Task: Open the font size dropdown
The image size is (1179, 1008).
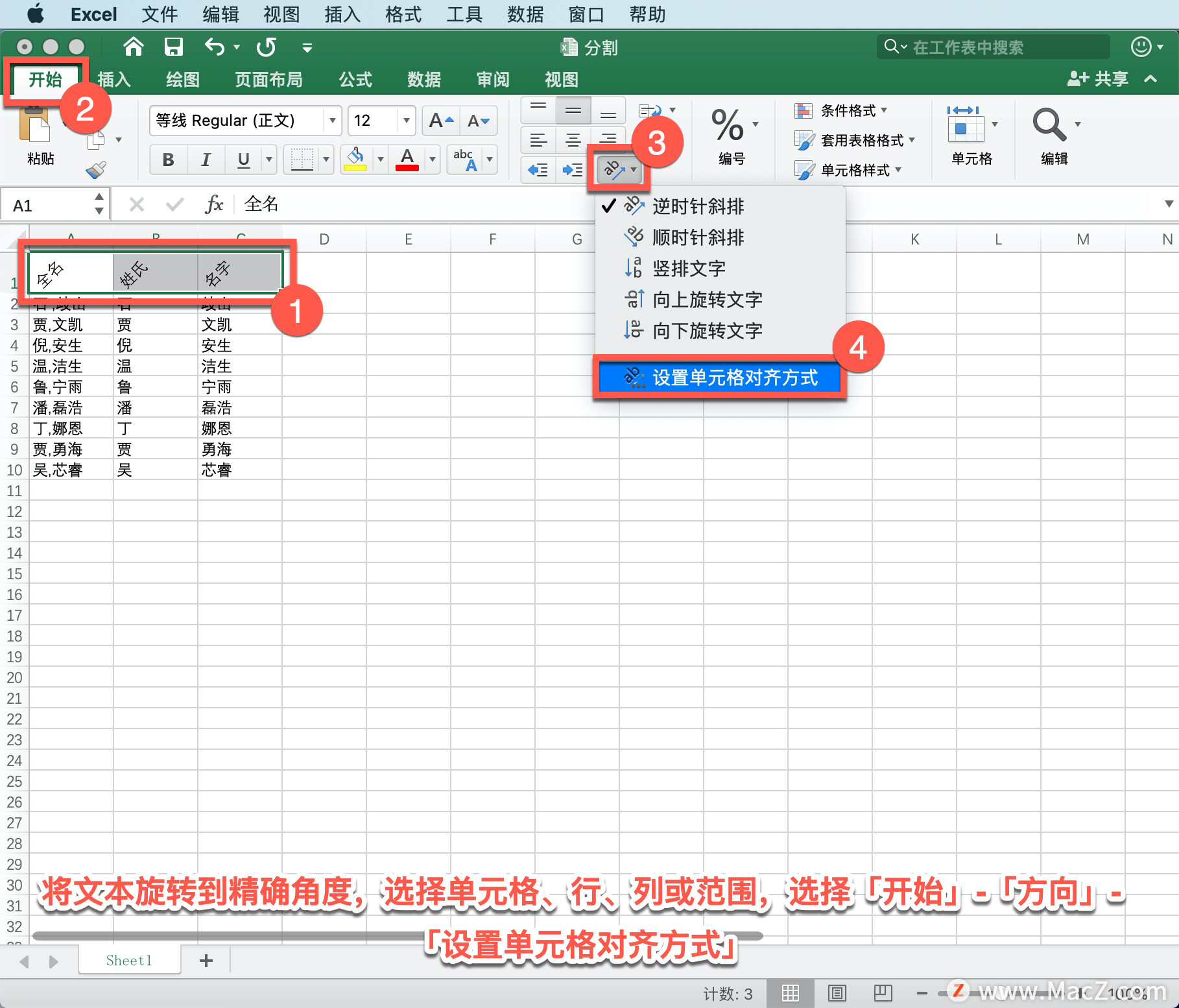Action: pos(407,121)
